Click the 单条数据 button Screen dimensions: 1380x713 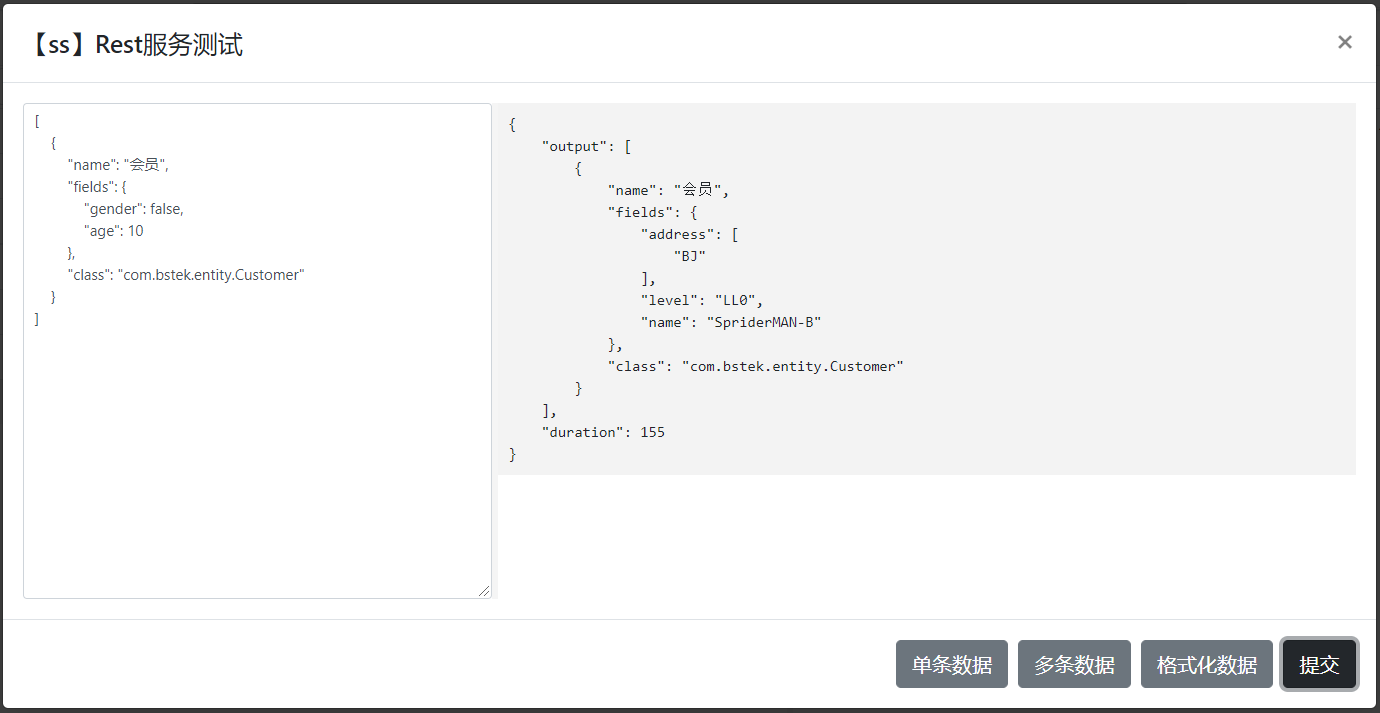pyautogui.click(x=951, y=665)
